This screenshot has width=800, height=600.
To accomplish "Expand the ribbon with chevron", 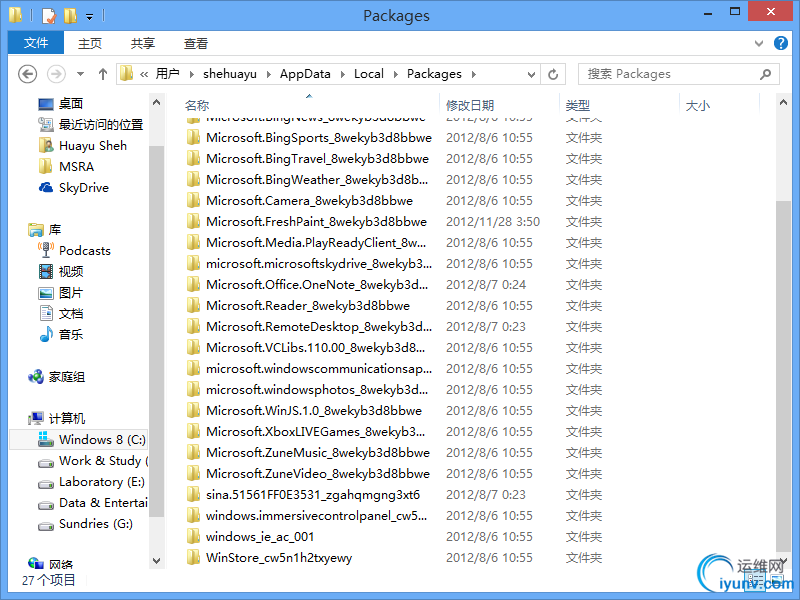I will (x=759, y=43).
